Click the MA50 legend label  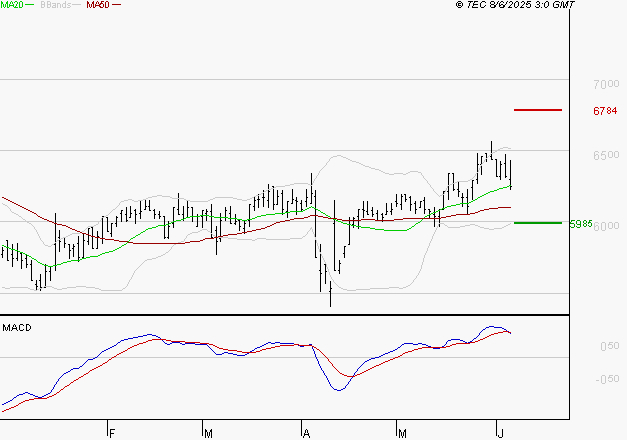[x=98, y=5]
